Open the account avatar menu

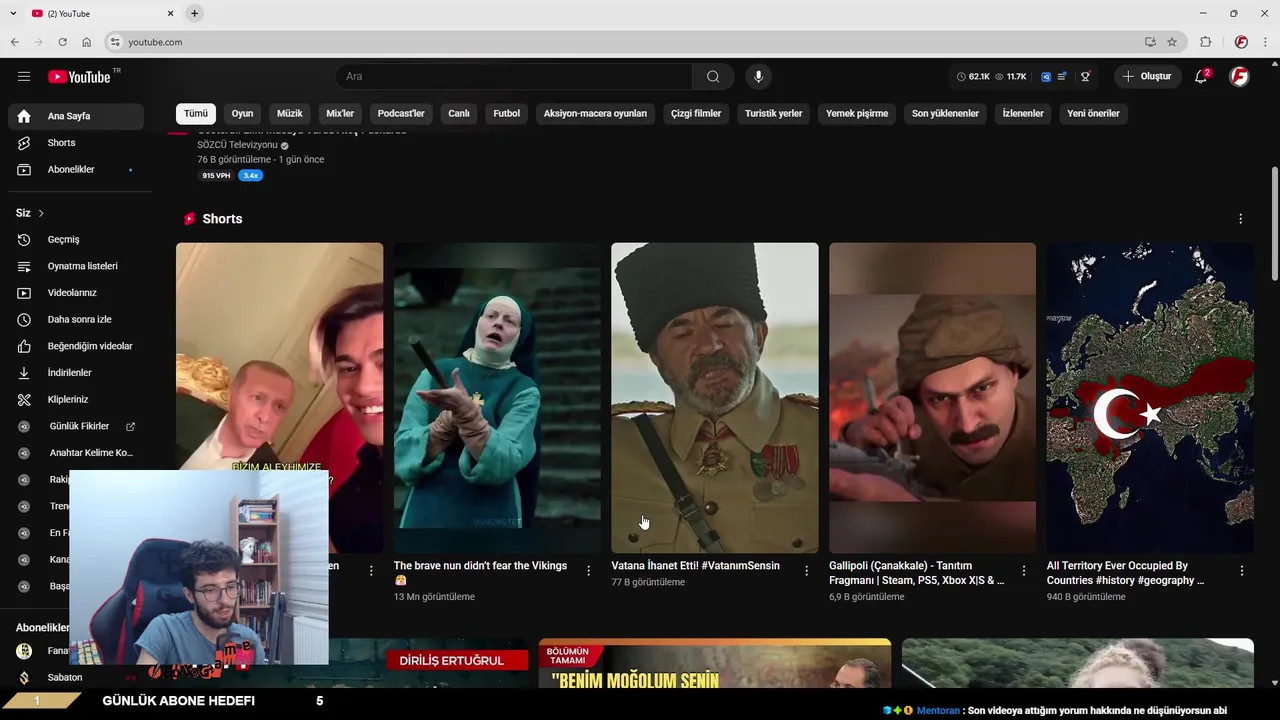(1239, 77)
